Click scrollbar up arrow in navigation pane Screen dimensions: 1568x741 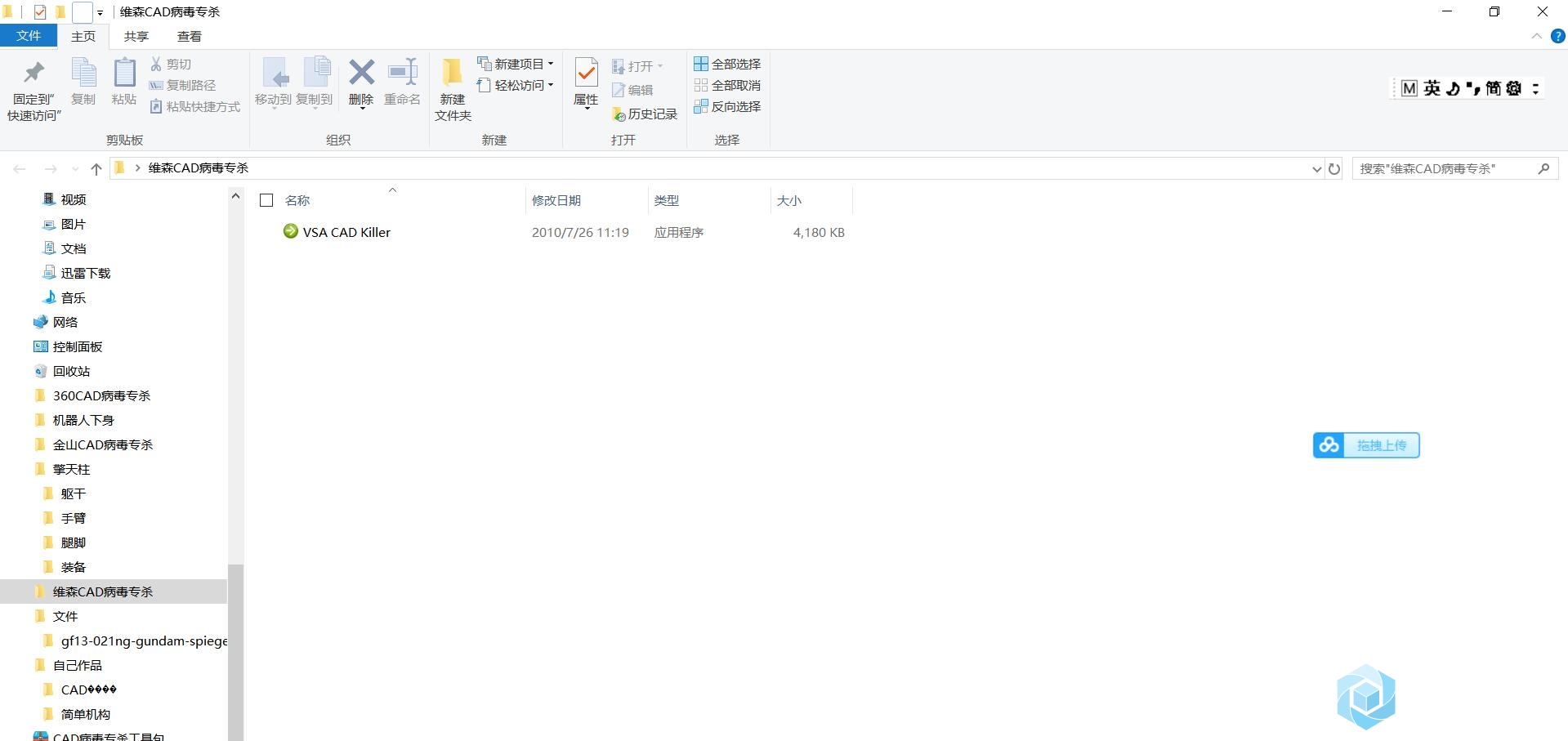[235, 196]
